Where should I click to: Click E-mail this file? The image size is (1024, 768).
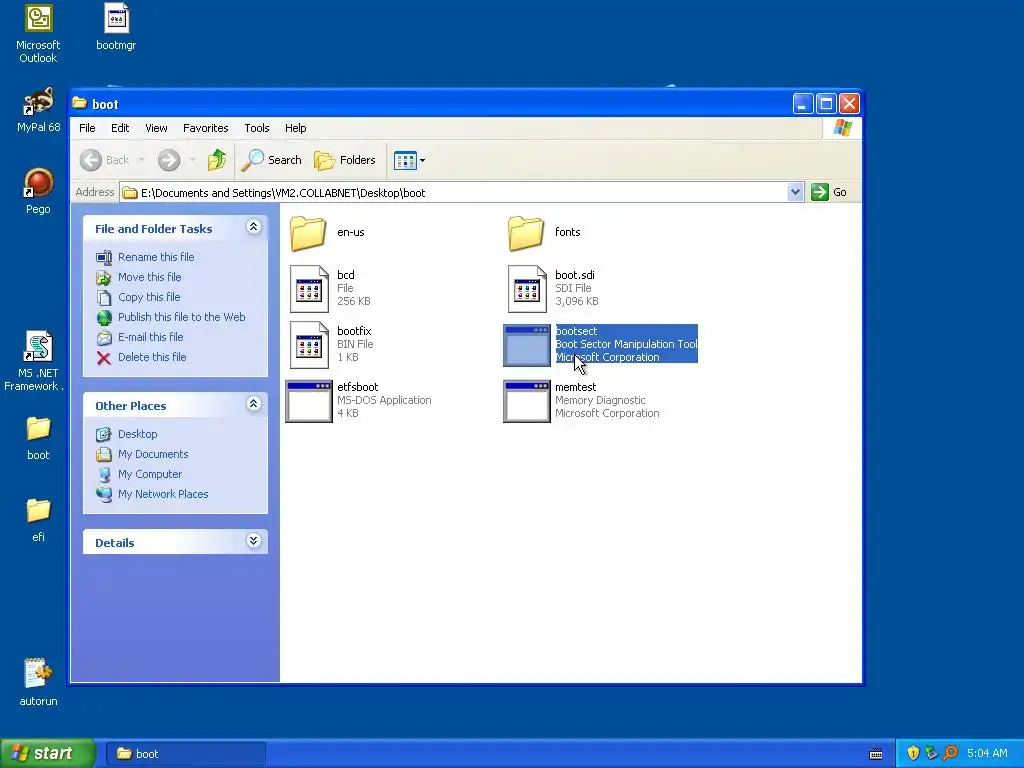tap(150, 337)
